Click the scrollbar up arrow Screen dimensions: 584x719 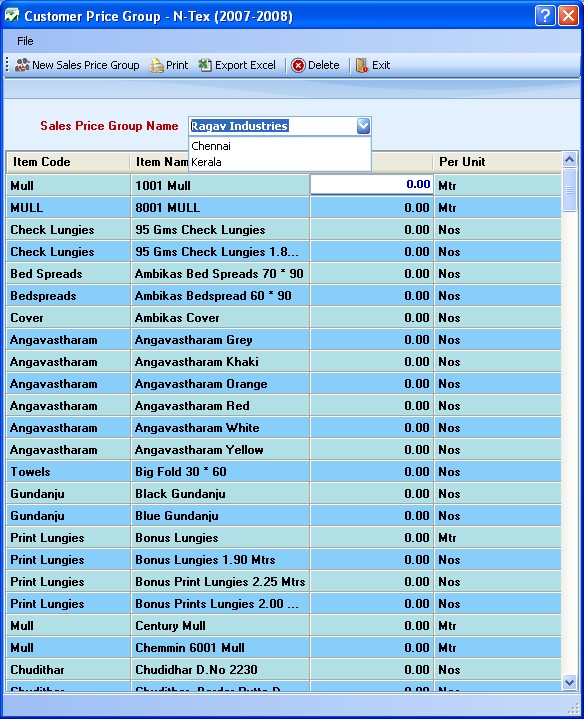(569, 160)
